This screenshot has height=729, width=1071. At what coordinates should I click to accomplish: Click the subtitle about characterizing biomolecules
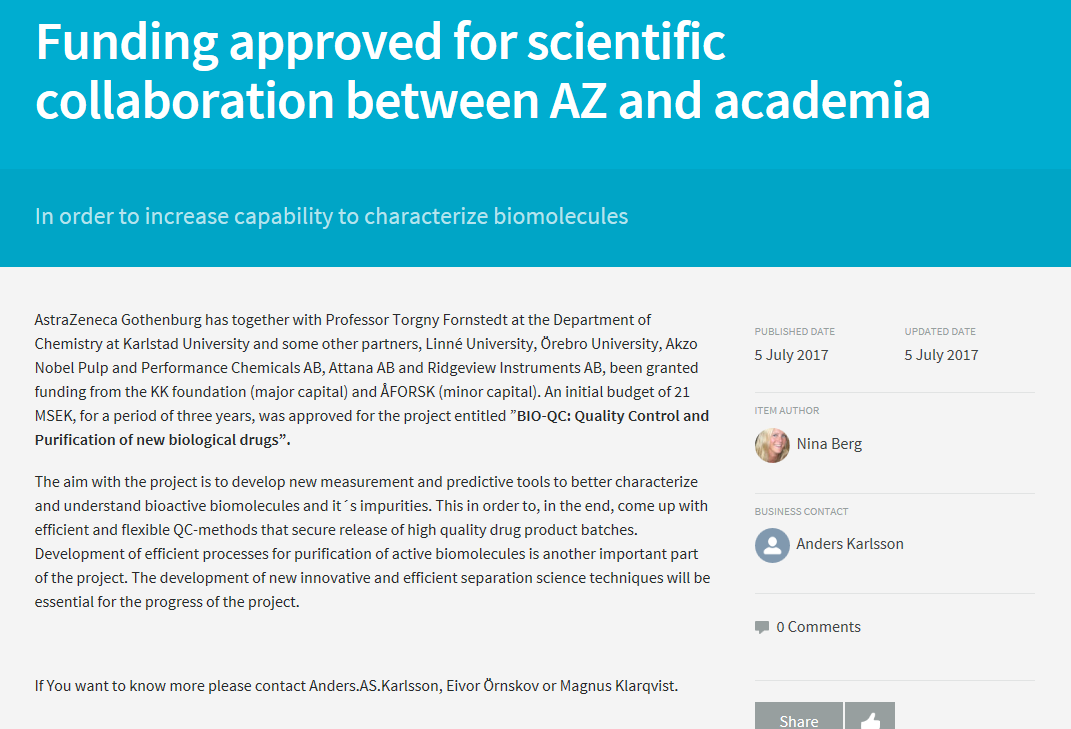(x=331, y=216)
